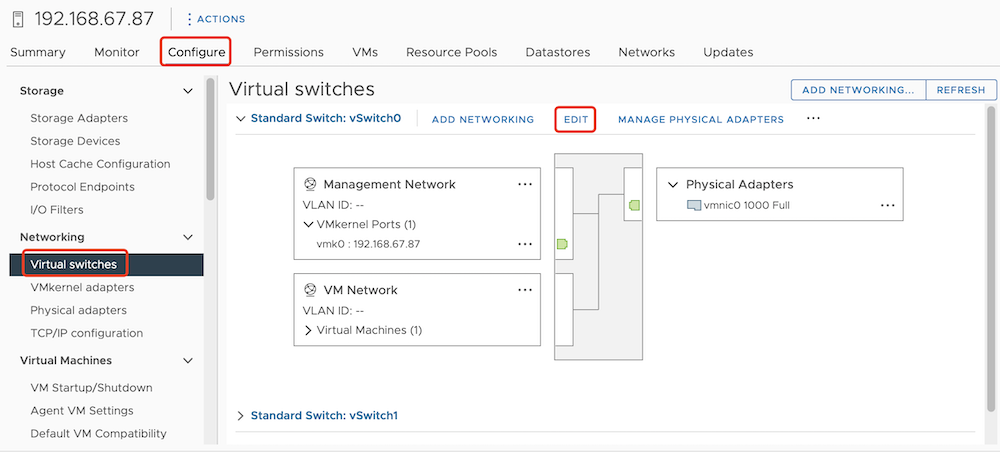Click the host icon beside 192.168.67.87
This screenshot has width=1000, height=452.
17,19
